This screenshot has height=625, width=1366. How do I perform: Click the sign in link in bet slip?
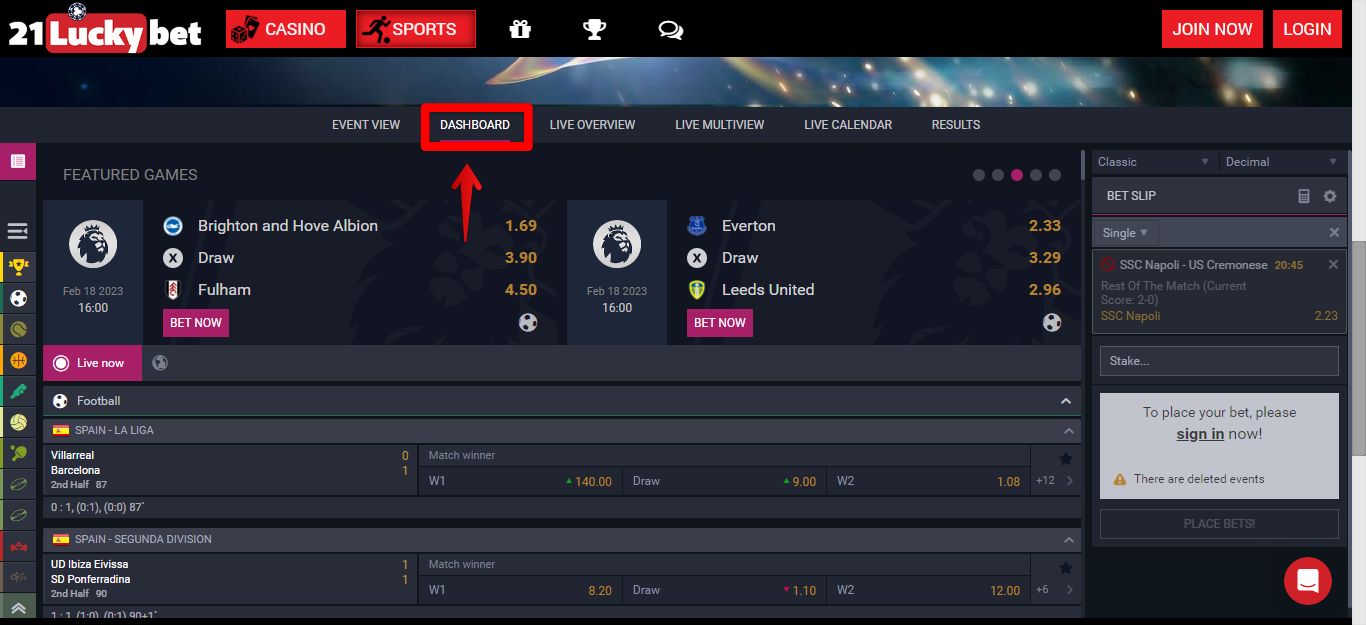pos(1200,434)
